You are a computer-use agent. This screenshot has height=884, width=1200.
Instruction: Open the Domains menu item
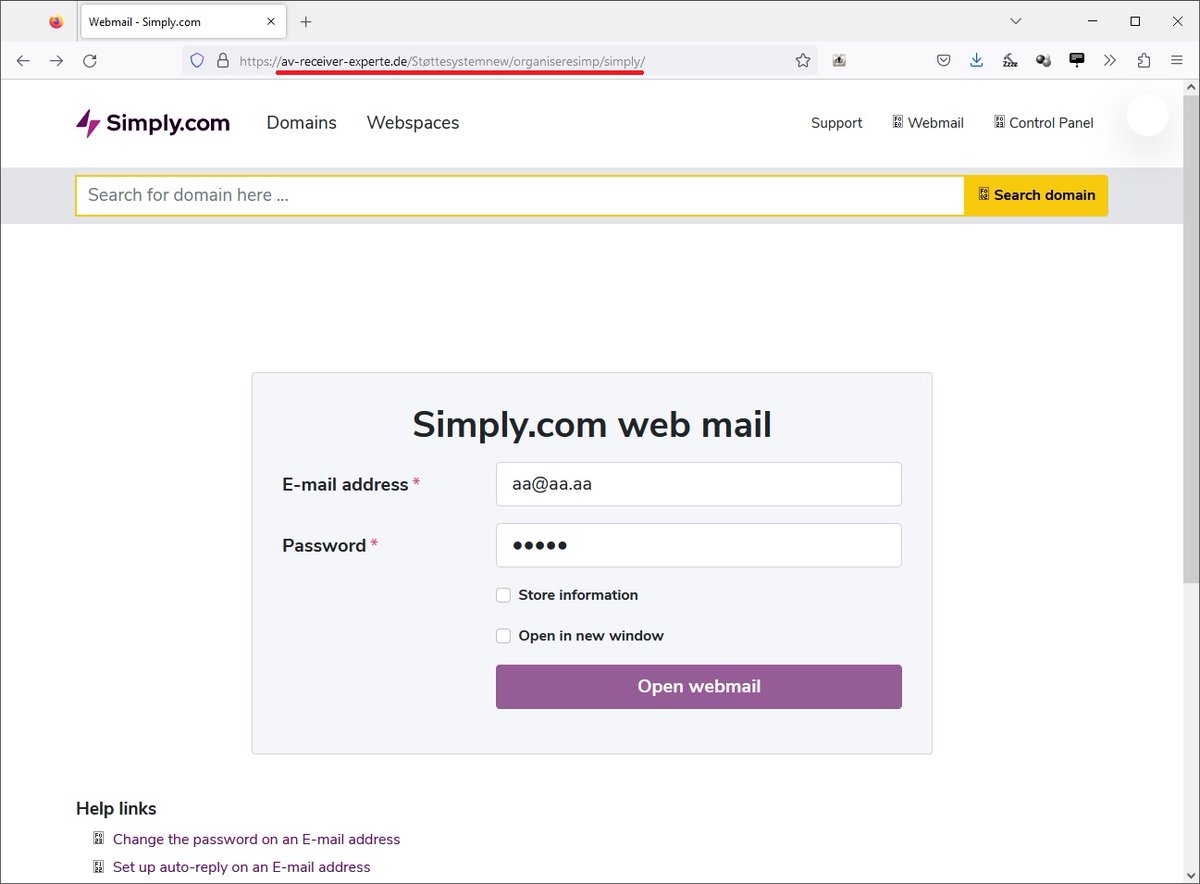[x=301, y=123]
